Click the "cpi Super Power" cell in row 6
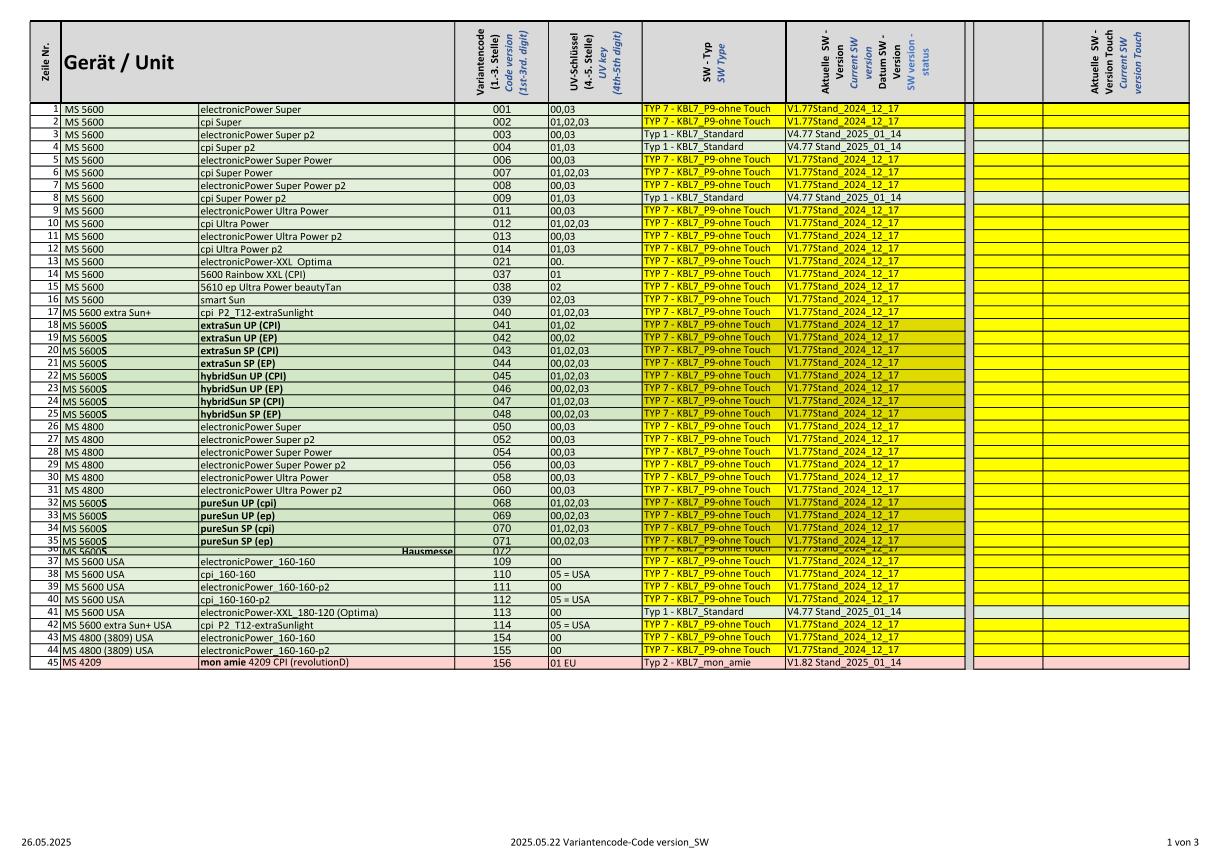This screenshot has height=862, width=1220. 328,173
